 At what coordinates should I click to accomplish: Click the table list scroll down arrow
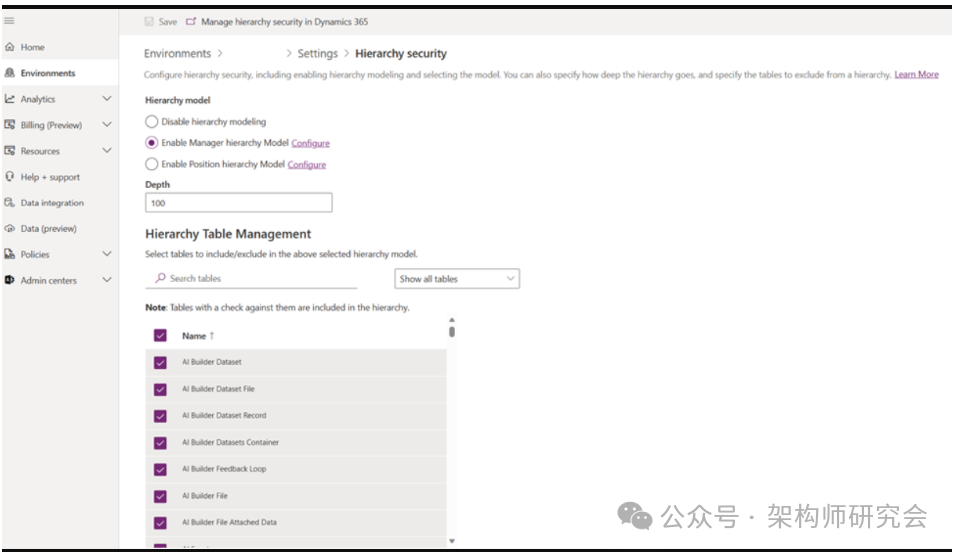click(x=452, y=541)
